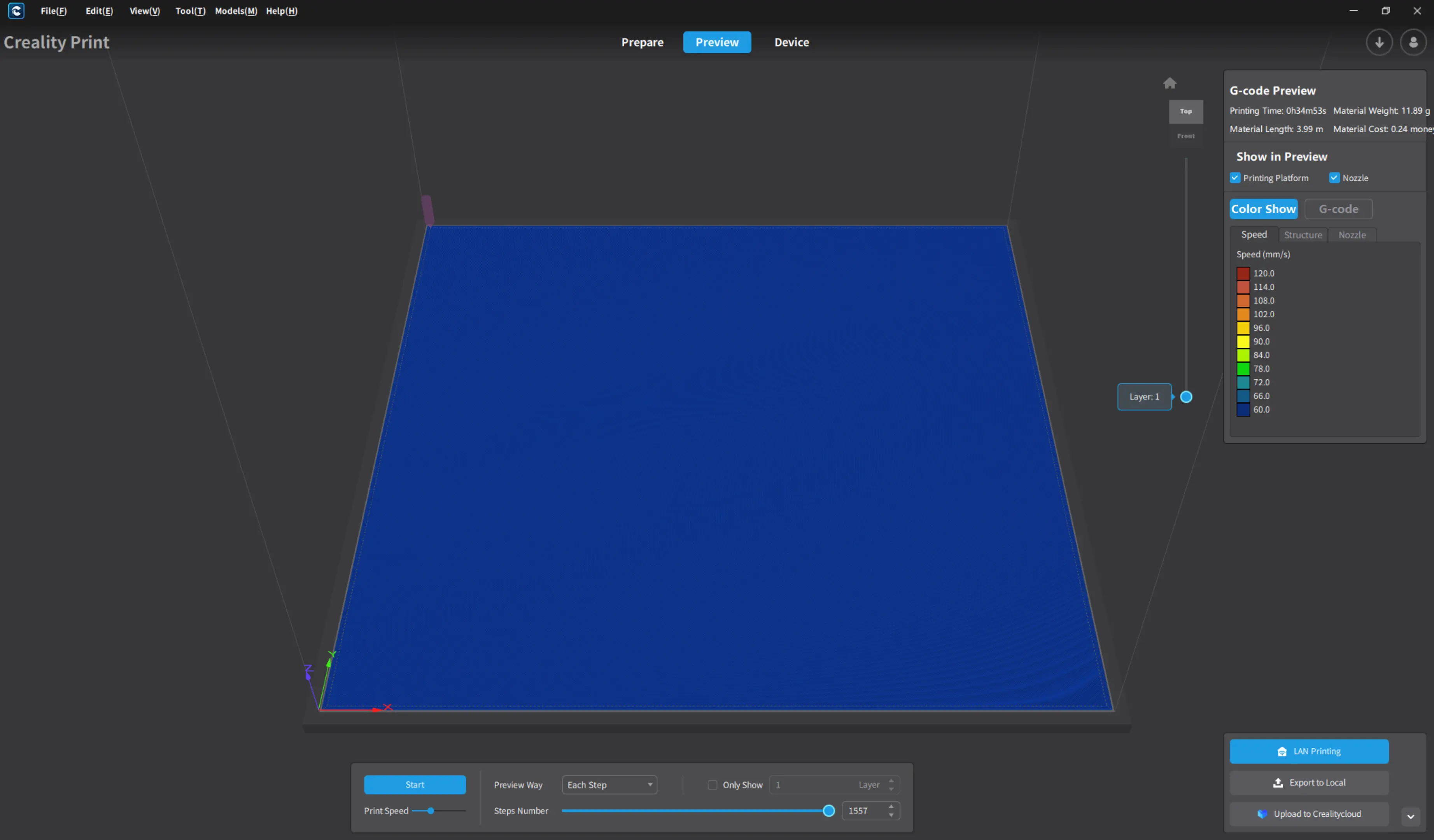Viewport: 1434px width, 840px height.
Task: Select the Top face of view cube
Action: (1186, 112)
